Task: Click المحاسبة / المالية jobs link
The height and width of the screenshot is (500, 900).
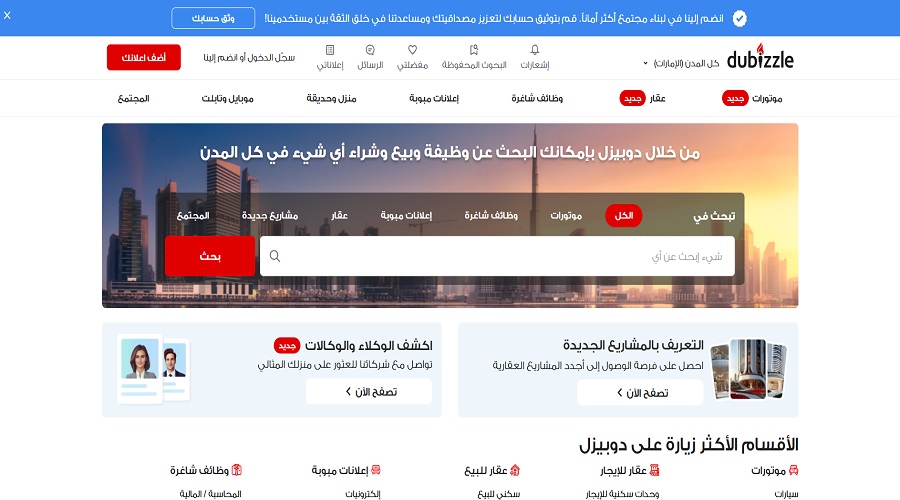Action: (210, 494)
